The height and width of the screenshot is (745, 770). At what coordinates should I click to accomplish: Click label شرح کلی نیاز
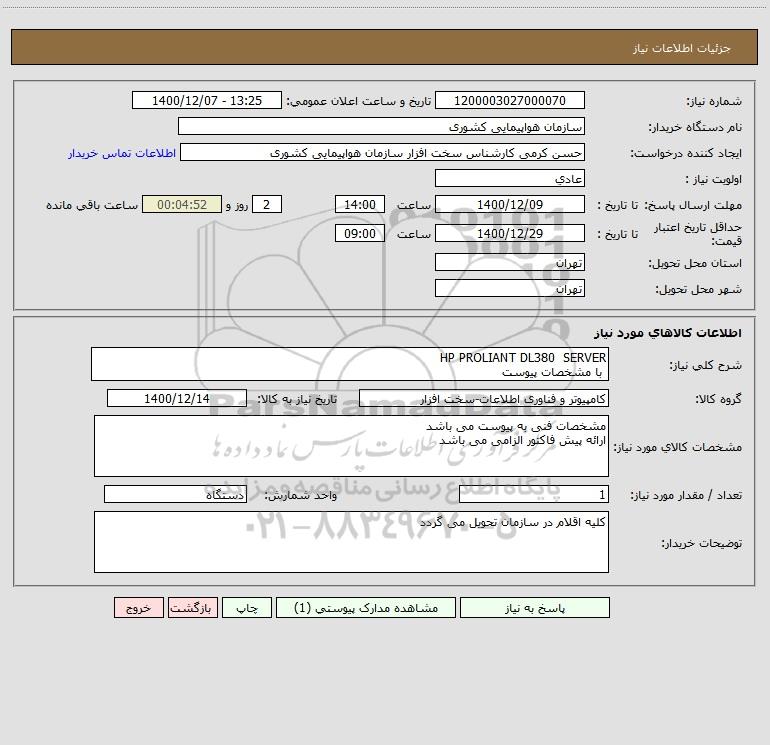click(706, 365)
